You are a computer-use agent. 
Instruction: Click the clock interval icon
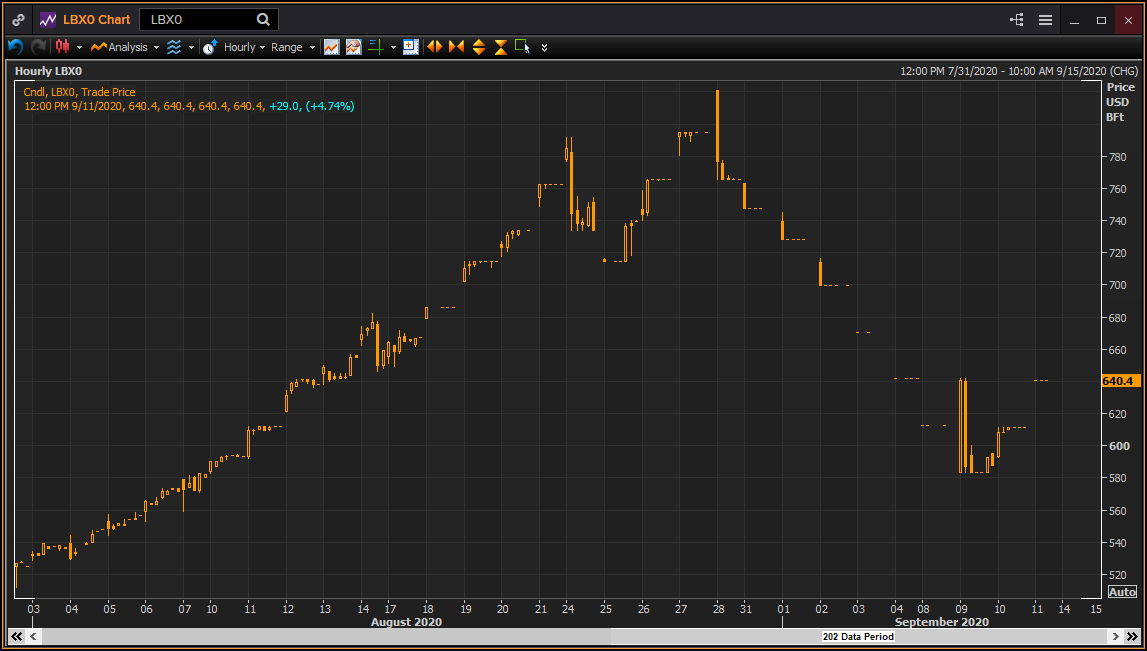[210, 47]
